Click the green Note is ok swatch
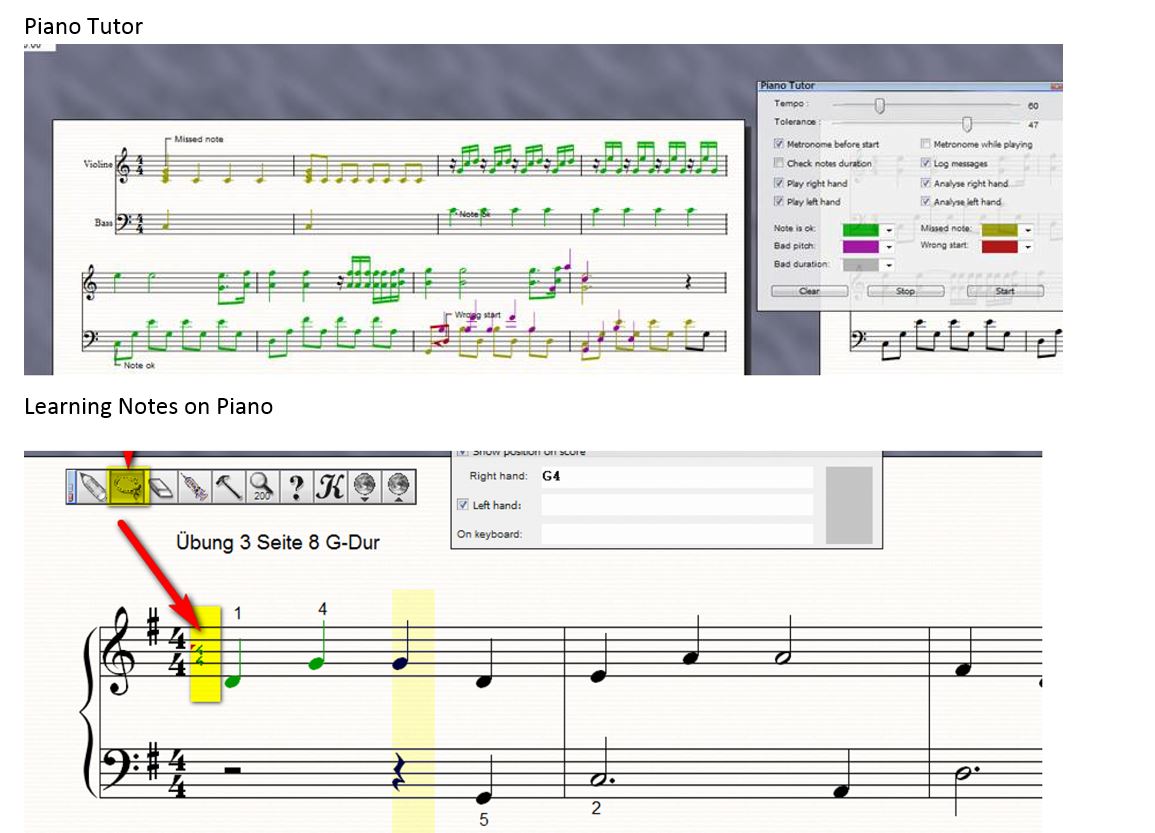 [x=861, y=230]
